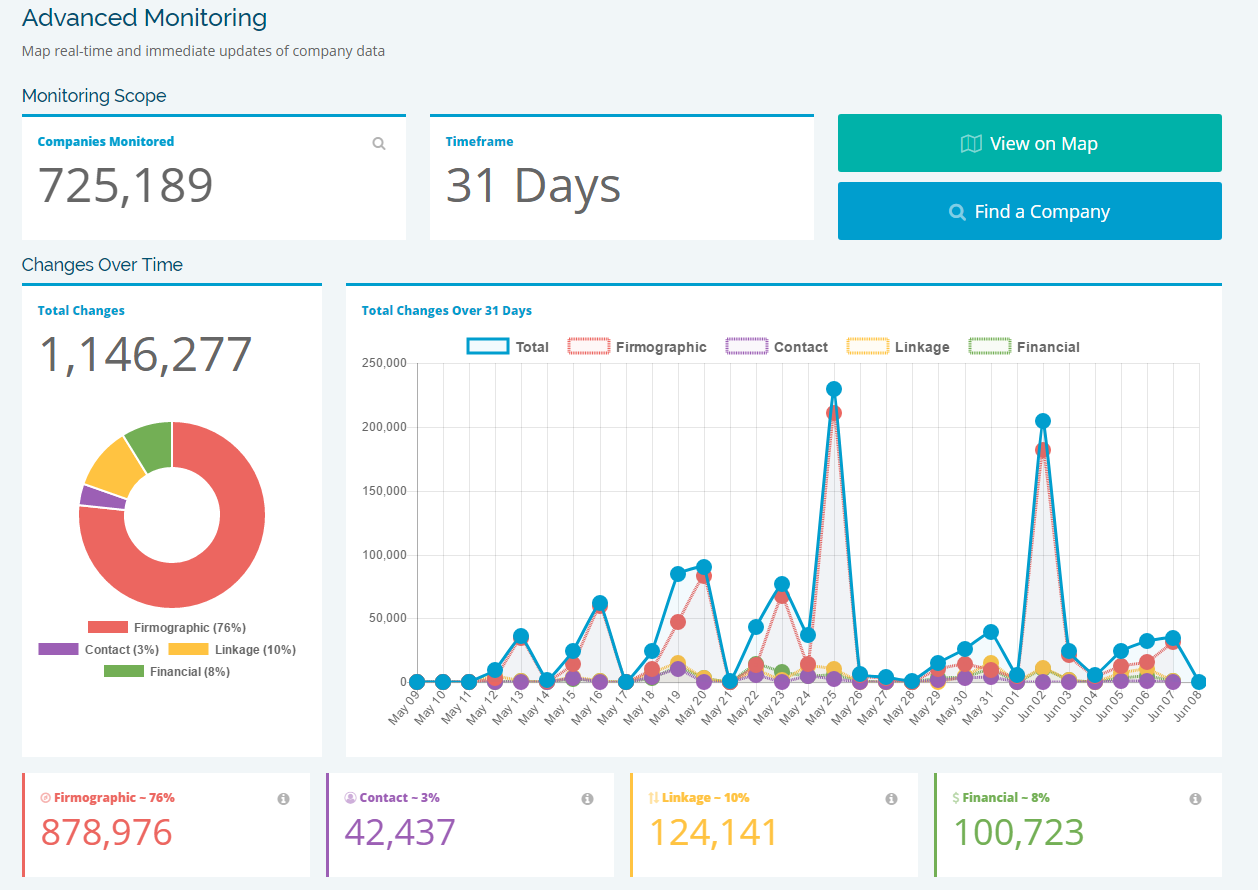Click the Monitoring Scope section heading
Image resolution: width=1258 pixels, height=890 pixels.
[94, 96]
